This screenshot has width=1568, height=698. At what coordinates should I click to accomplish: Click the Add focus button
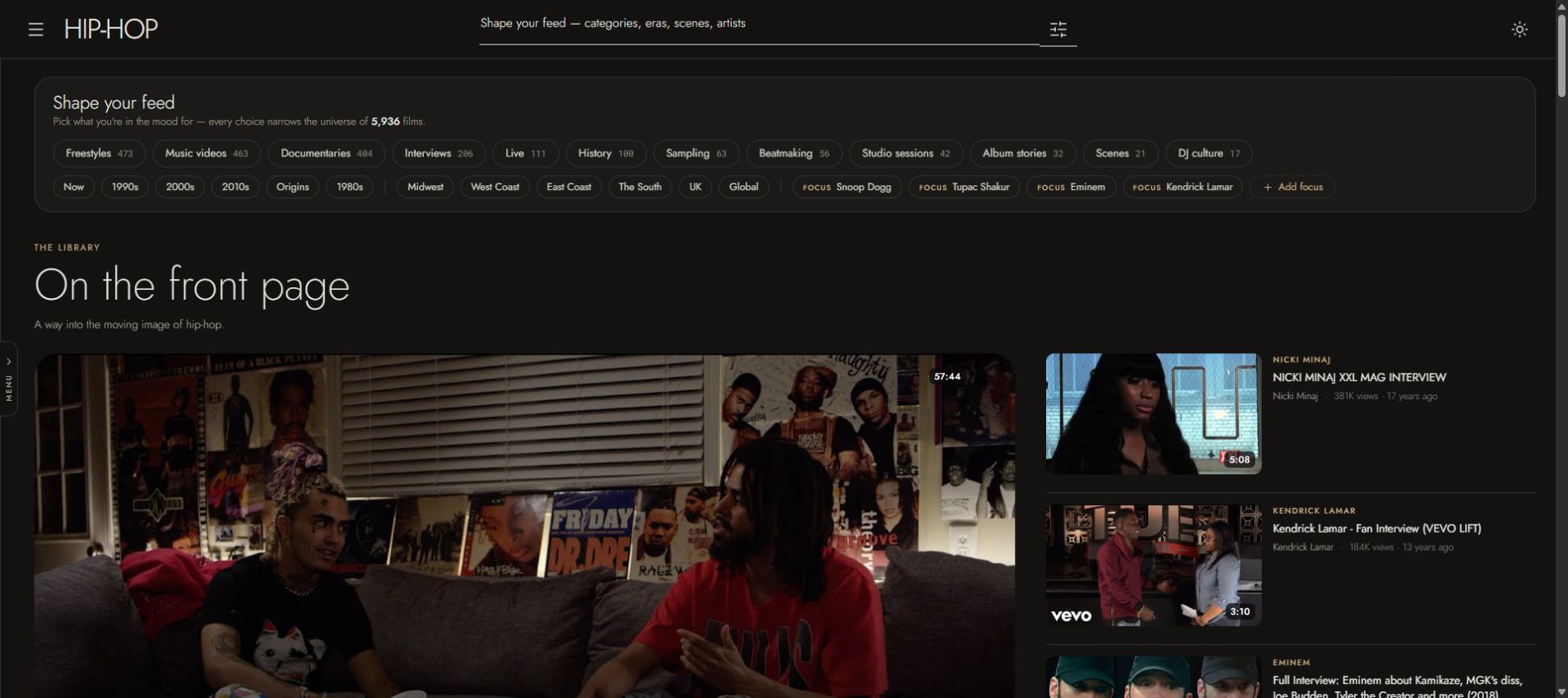coord(1293,188)
